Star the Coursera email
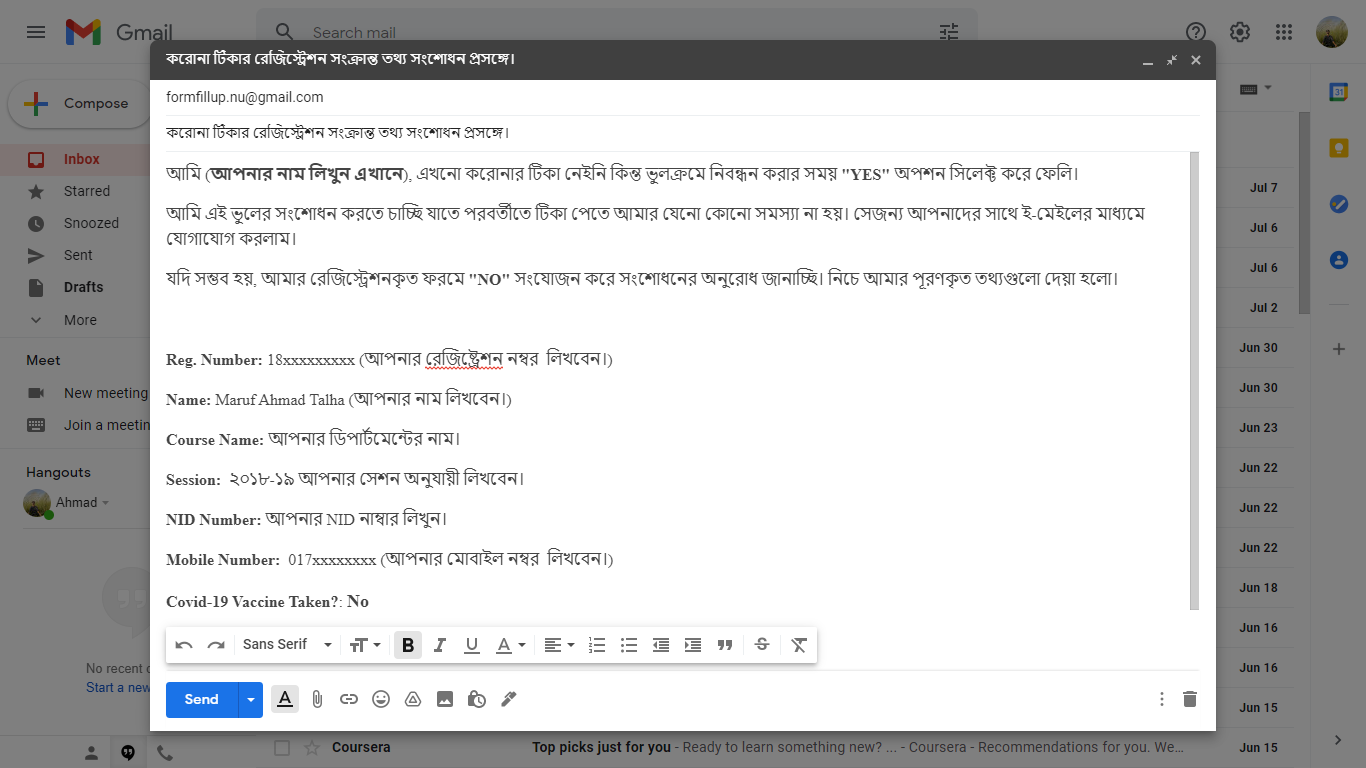 [x=312, y=748]
